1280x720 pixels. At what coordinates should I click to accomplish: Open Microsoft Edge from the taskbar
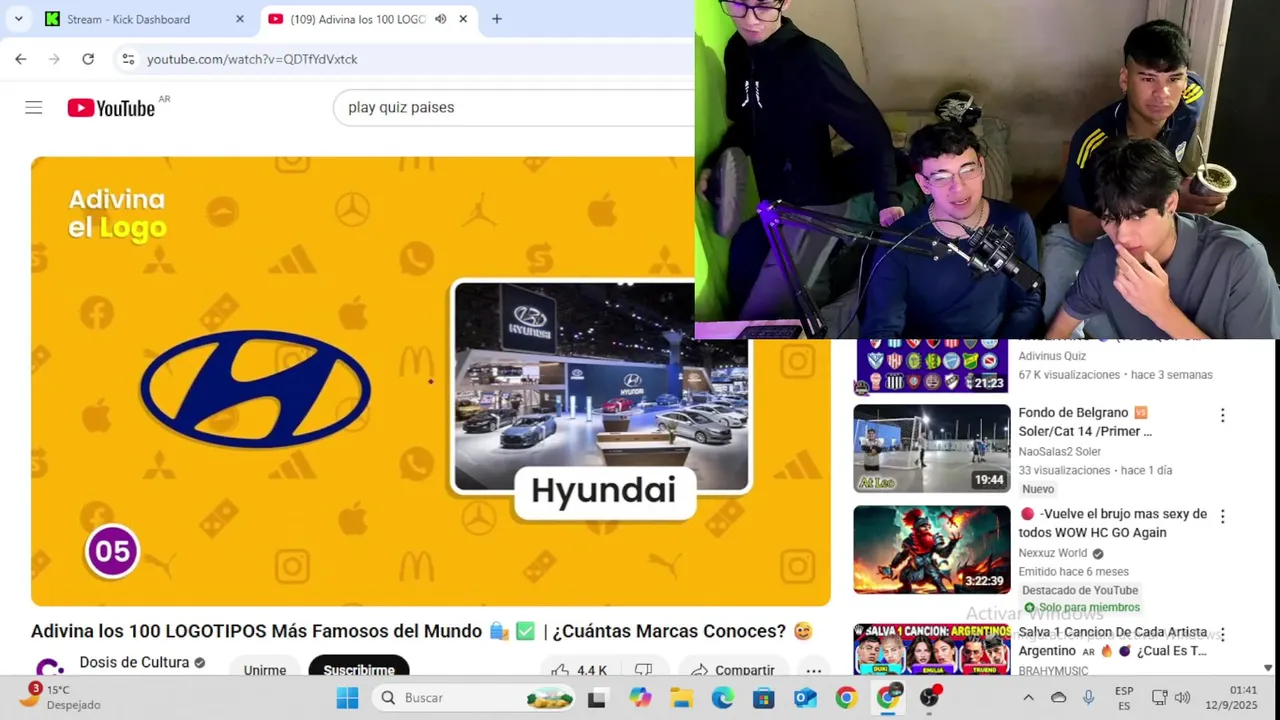tap(722, 698)
